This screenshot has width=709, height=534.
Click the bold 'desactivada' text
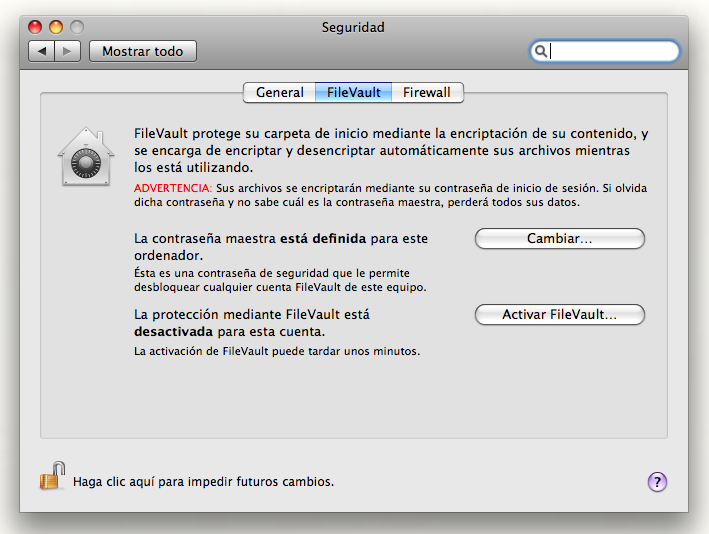[173, 331]
